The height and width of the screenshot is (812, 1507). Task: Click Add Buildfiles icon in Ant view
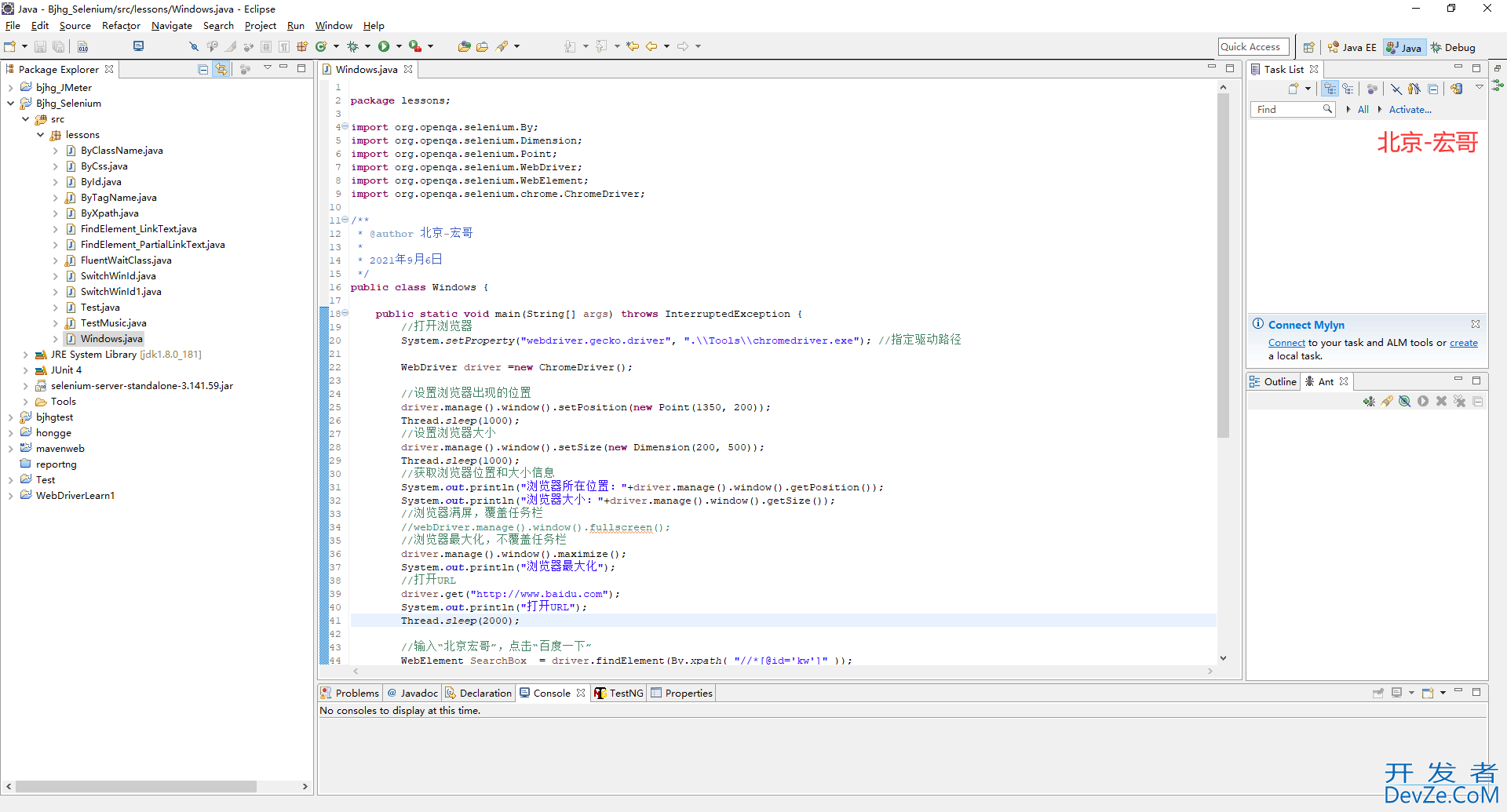pyautogui.click(x=1369, y=401)
